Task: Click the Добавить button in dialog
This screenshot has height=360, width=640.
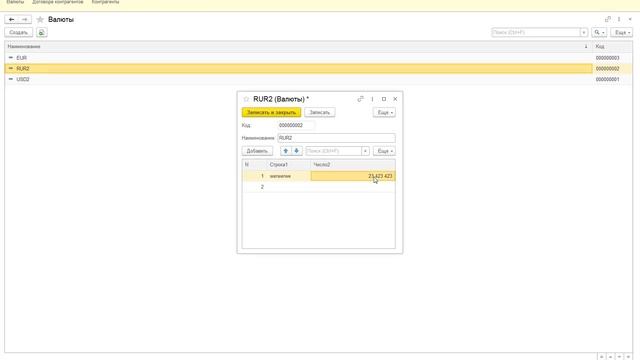Action: click(257, 151)
